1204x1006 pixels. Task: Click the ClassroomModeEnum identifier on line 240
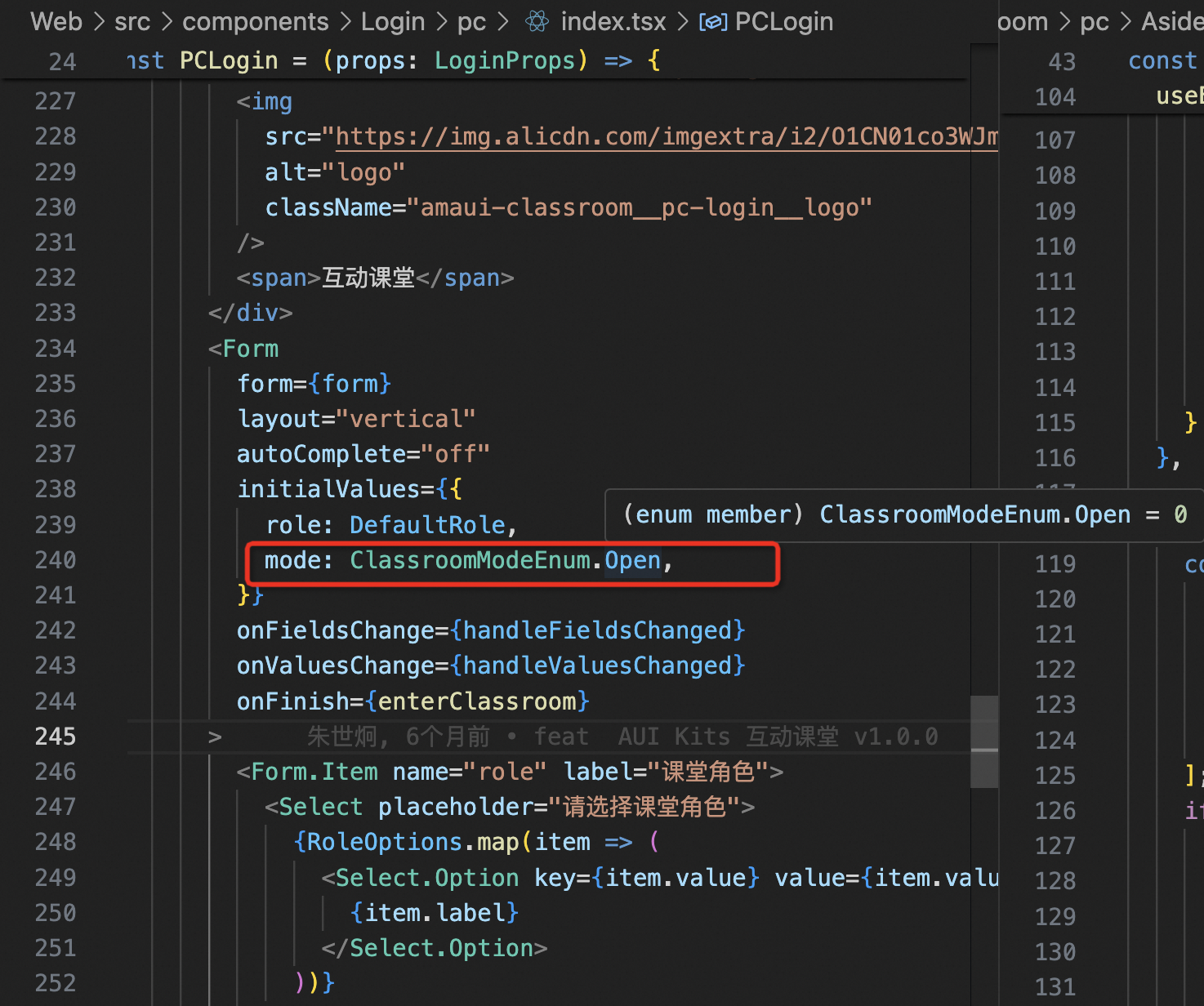(x=470, y=560)
